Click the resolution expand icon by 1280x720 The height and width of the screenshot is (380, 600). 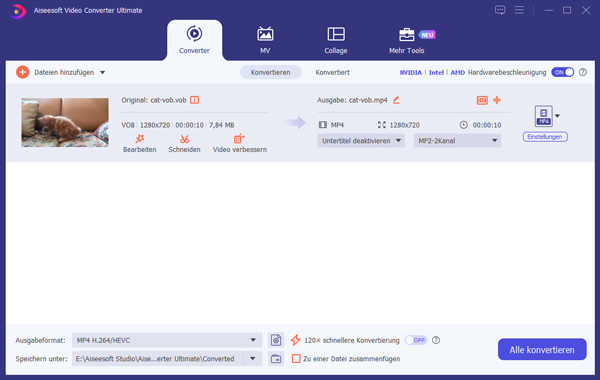pyautogui.click(x=382, y=125)
